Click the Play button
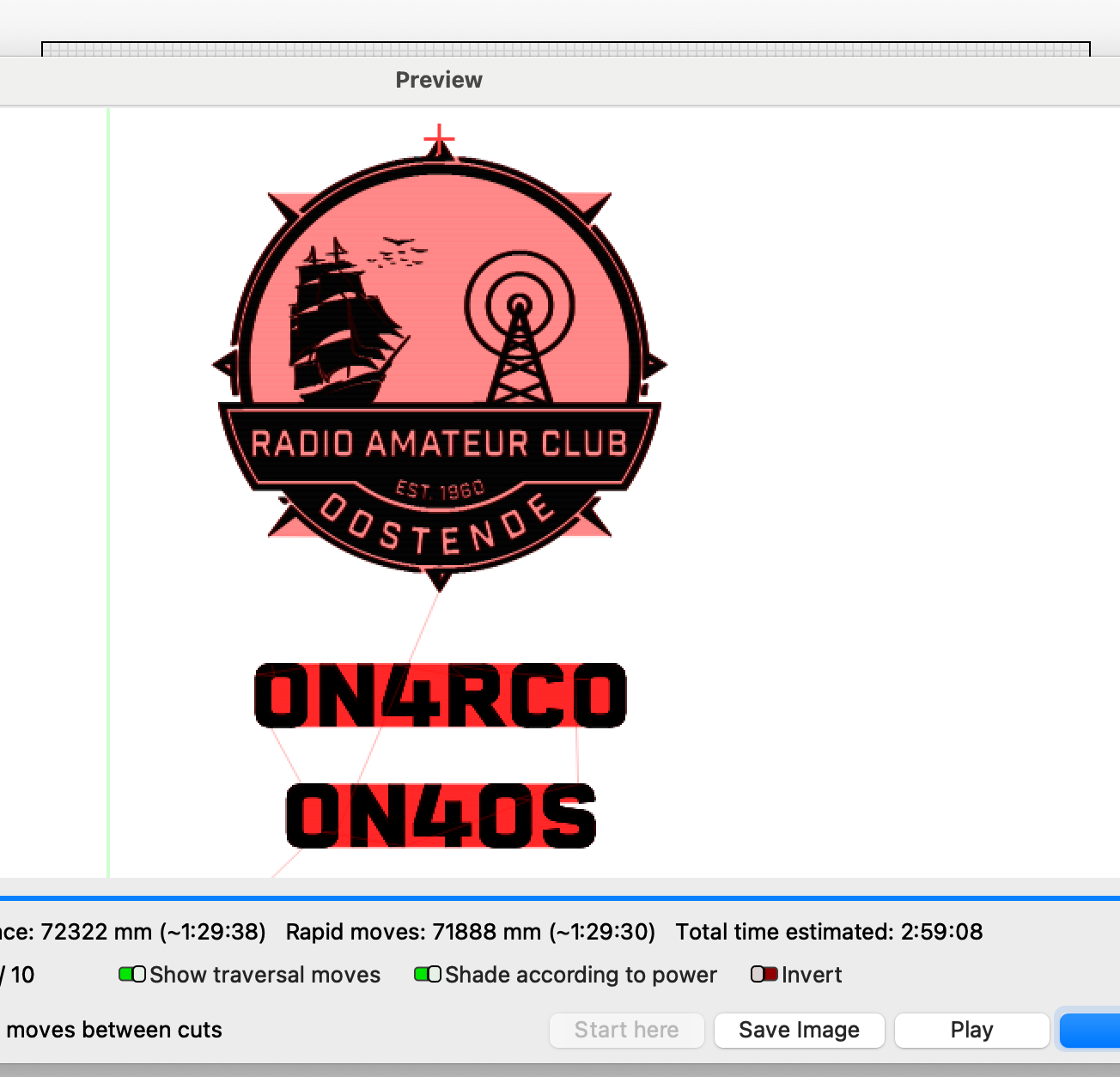 (971, 1030)
